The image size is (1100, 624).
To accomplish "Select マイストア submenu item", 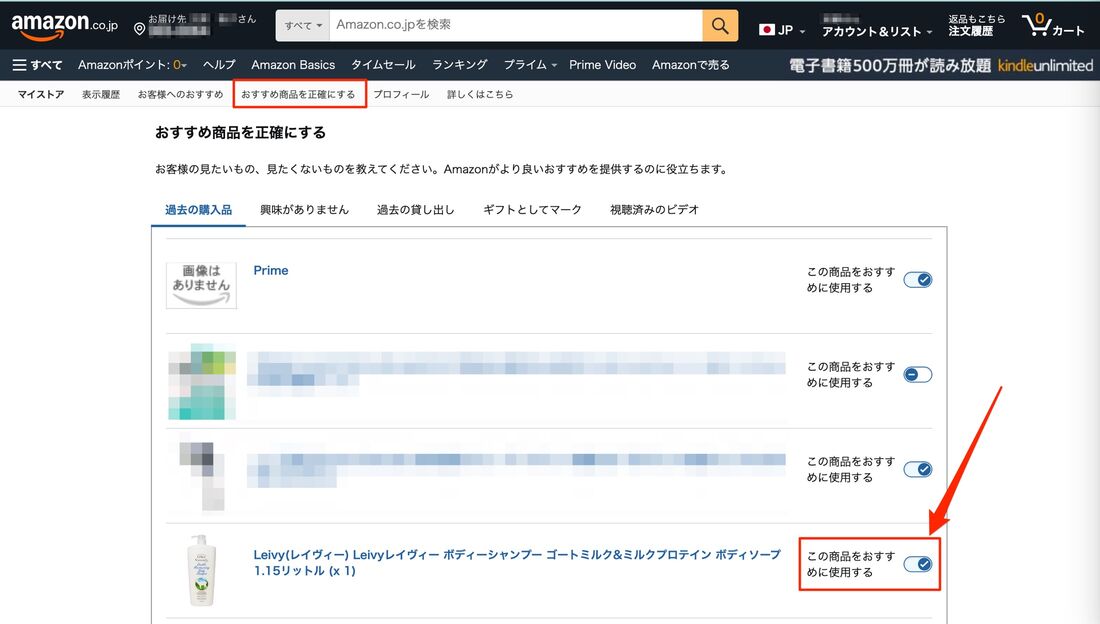I will (41, 94).
